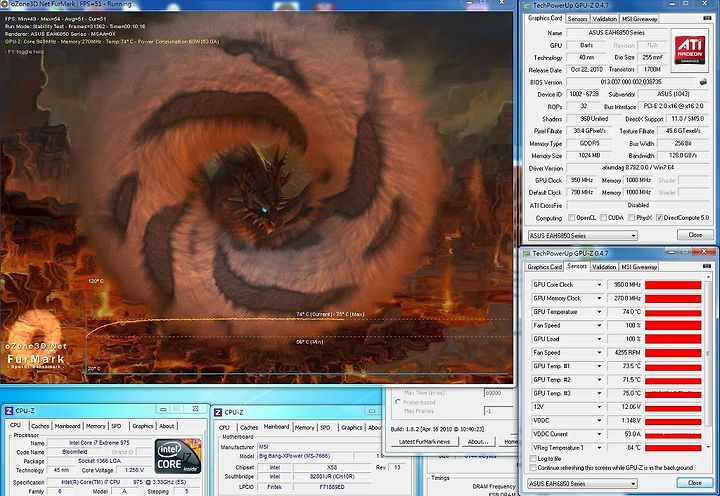This screenshot has height=496, width=720.
Task: Click the GPU name field ASUS EAH6850 Series
Action: [x=616, y=33]
